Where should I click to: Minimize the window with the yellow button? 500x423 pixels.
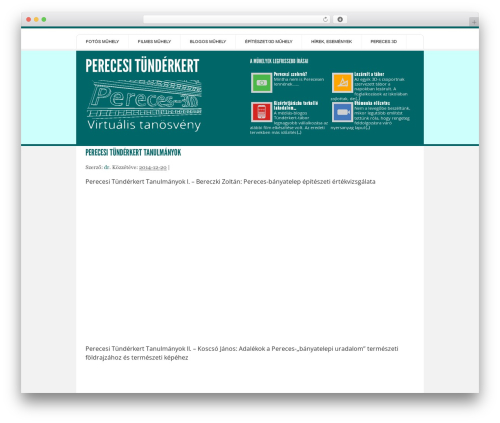click(x=36, y=20)
